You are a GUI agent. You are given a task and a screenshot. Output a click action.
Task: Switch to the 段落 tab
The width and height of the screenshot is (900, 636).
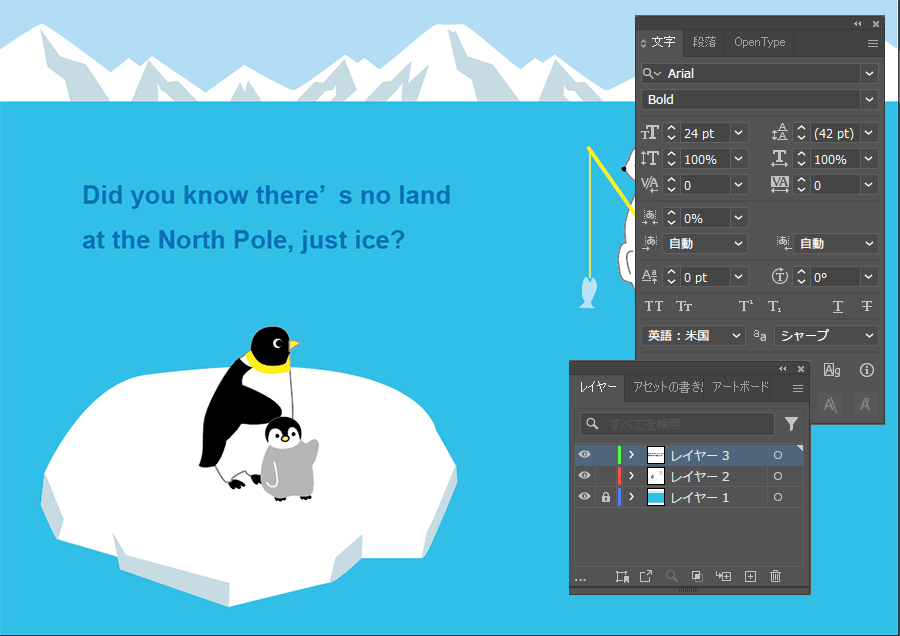point(705,42)
